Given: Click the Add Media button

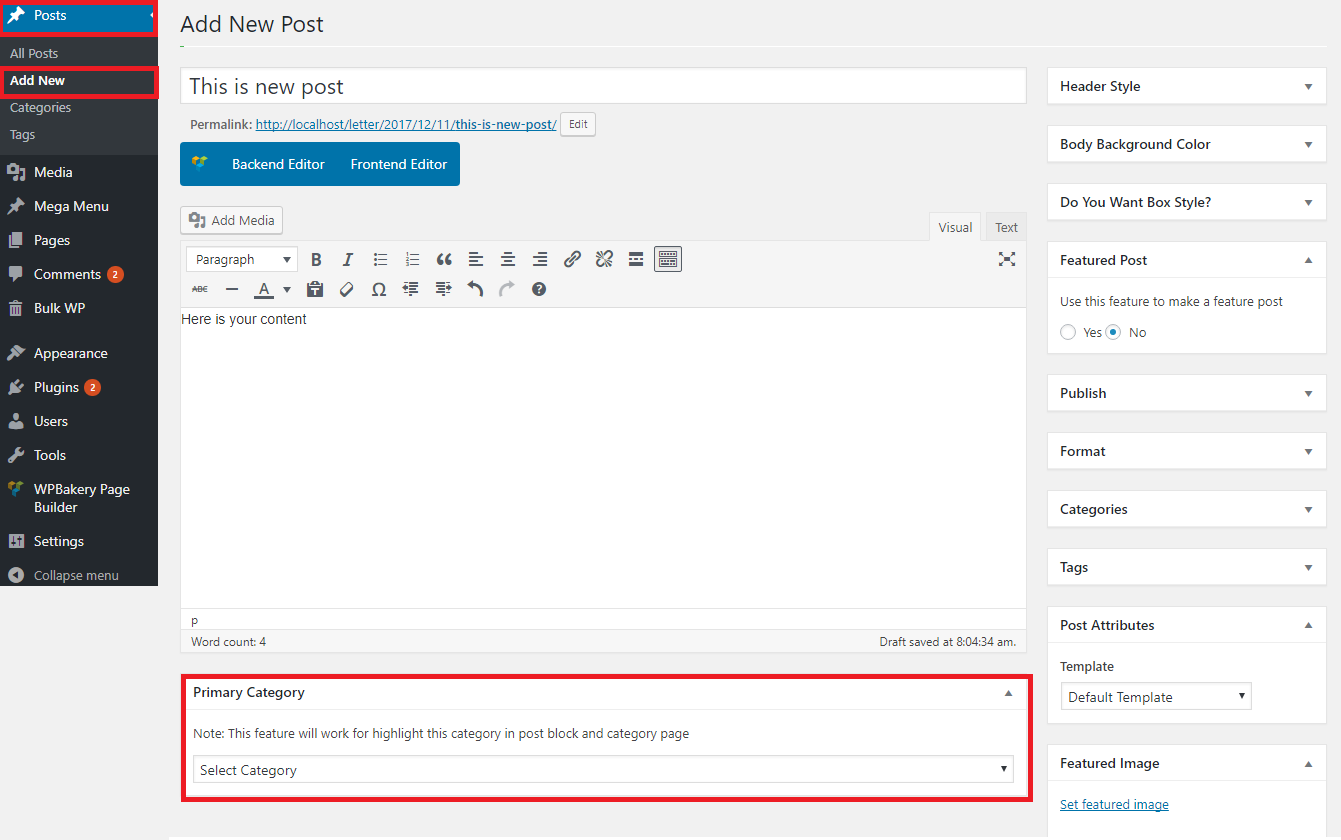Looking at the screenshot, I should pos(232,220).
